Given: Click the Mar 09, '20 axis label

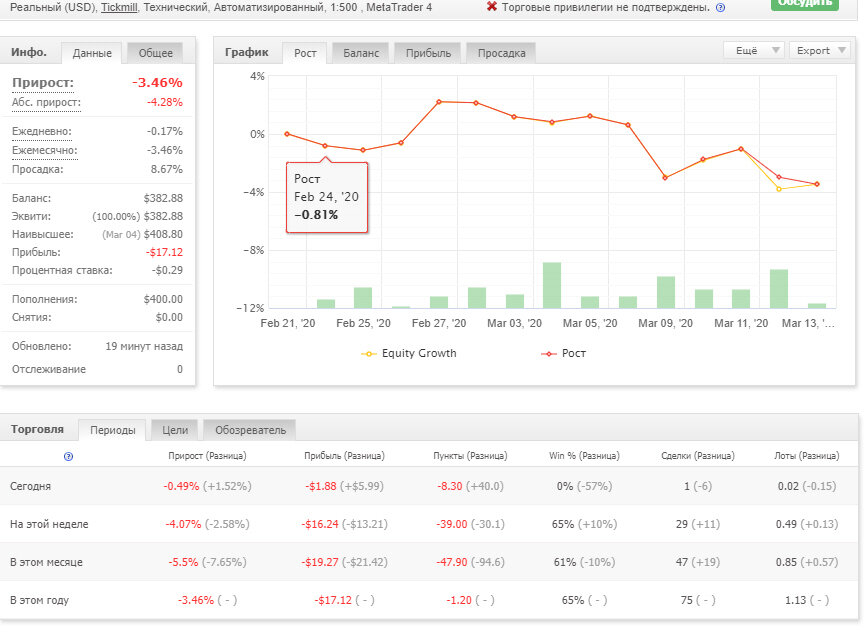Looking at the screenshot, I should [x=665, y=323].
